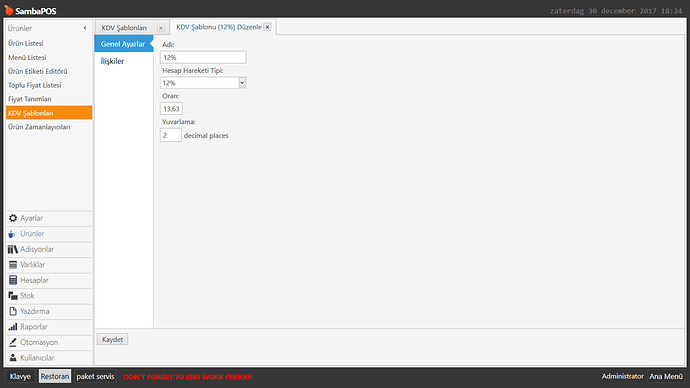
Task: Collapse the Ürünler sidebar panel arrow
Action: 85,28
